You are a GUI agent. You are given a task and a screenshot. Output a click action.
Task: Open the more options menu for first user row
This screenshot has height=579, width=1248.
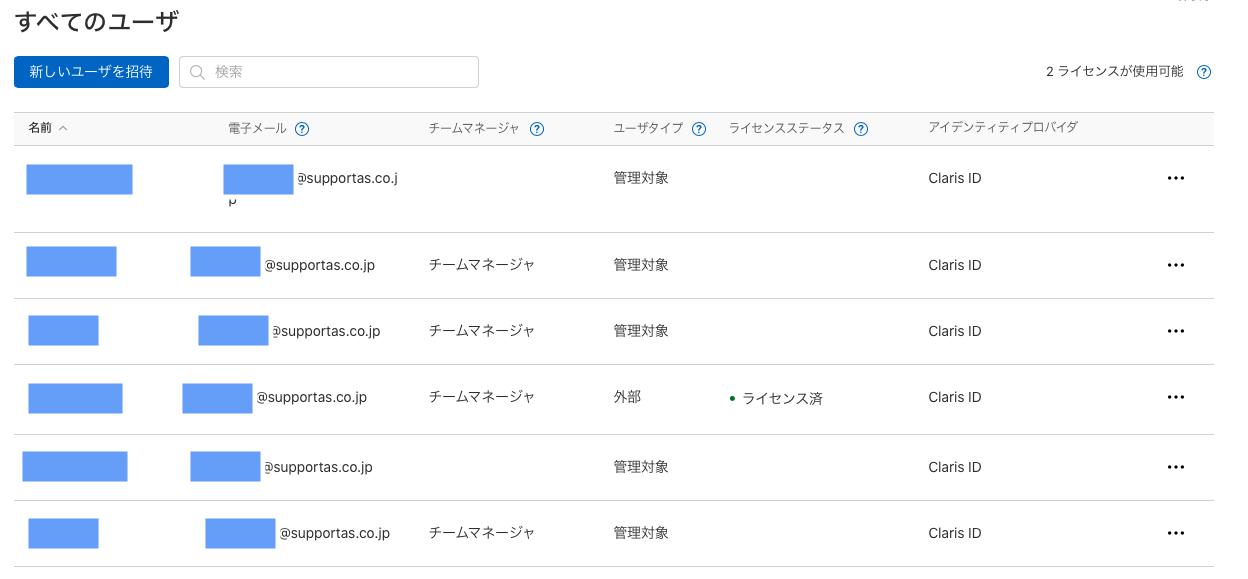pos(1175,178)
